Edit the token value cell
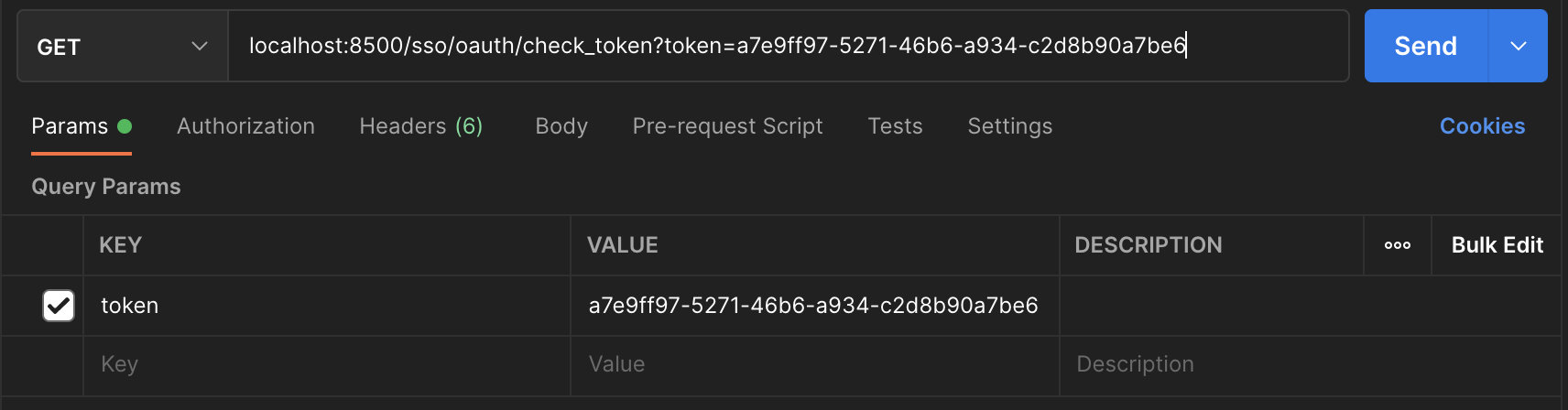The width and height of the screenshot is (1568, 410). (x=813, y=306)
